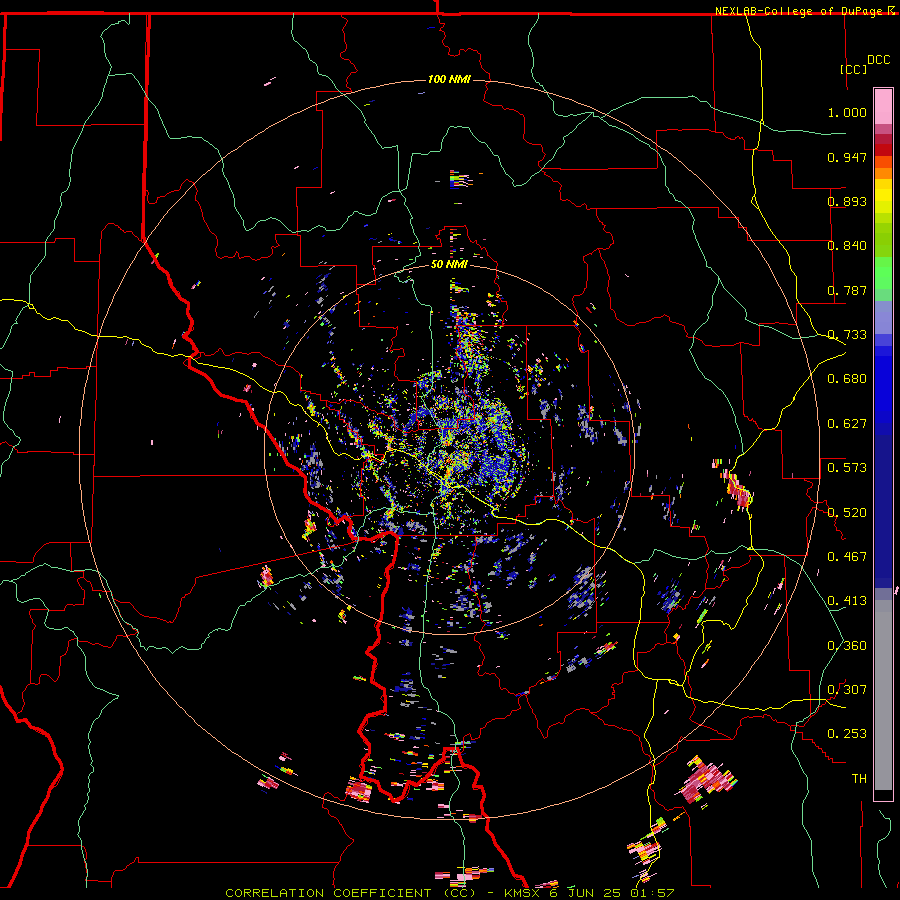Click the 0.680 scale value
The image size is (900, 900).
point(847,379)
